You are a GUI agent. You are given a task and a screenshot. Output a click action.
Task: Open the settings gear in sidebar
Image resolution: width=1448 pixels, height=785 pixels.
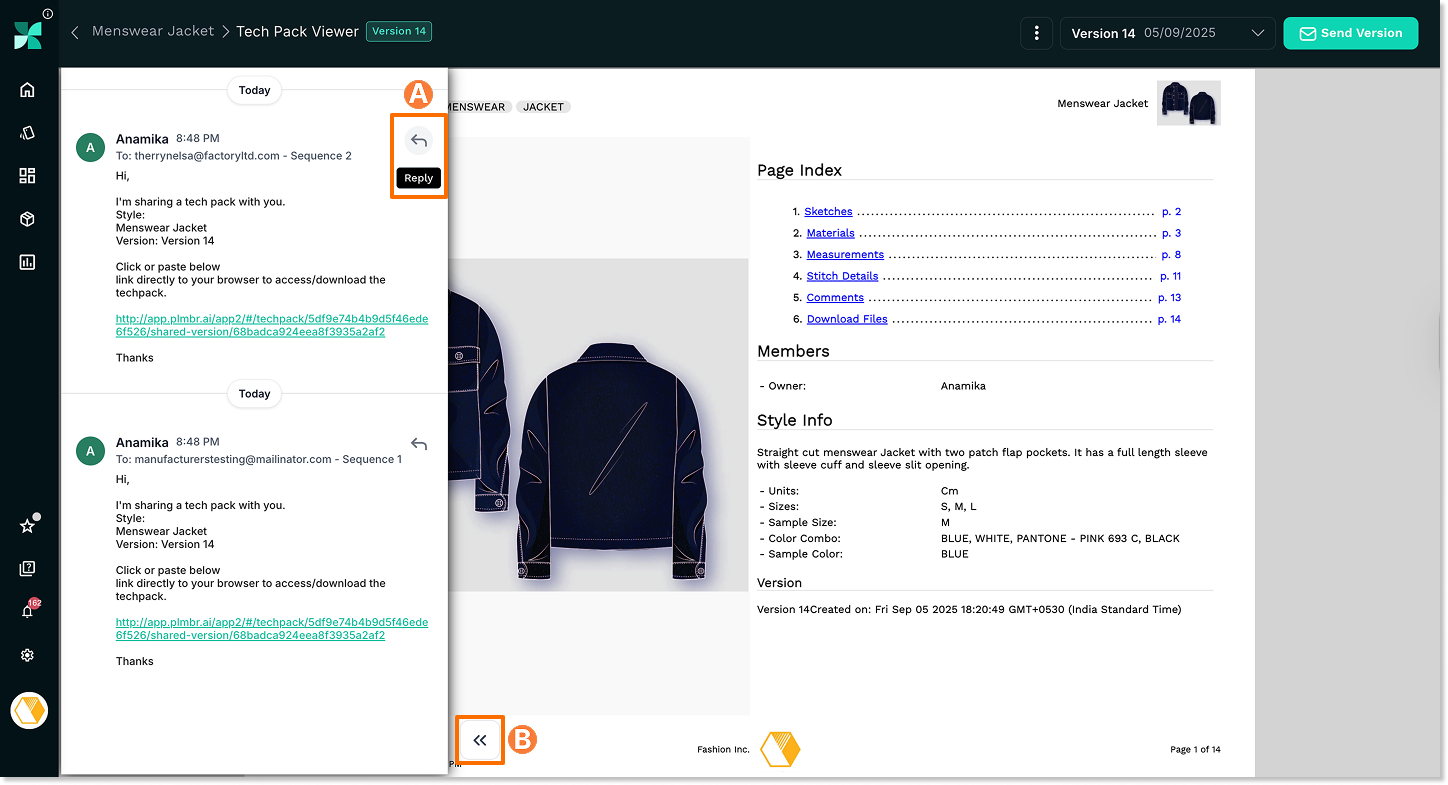(x=27, y=655)
